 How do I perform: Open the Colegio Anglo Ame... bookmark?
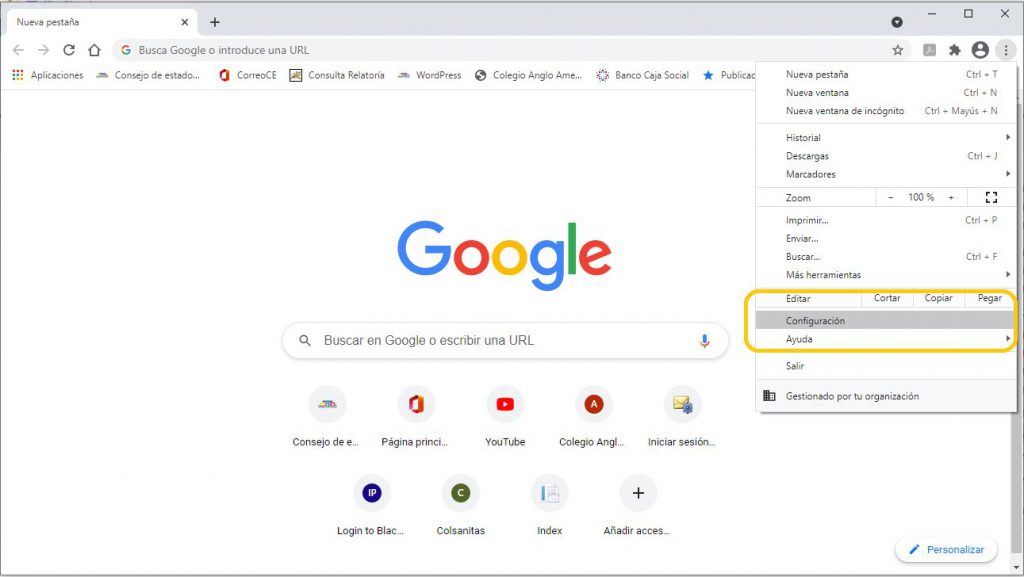tap(528, 76)
